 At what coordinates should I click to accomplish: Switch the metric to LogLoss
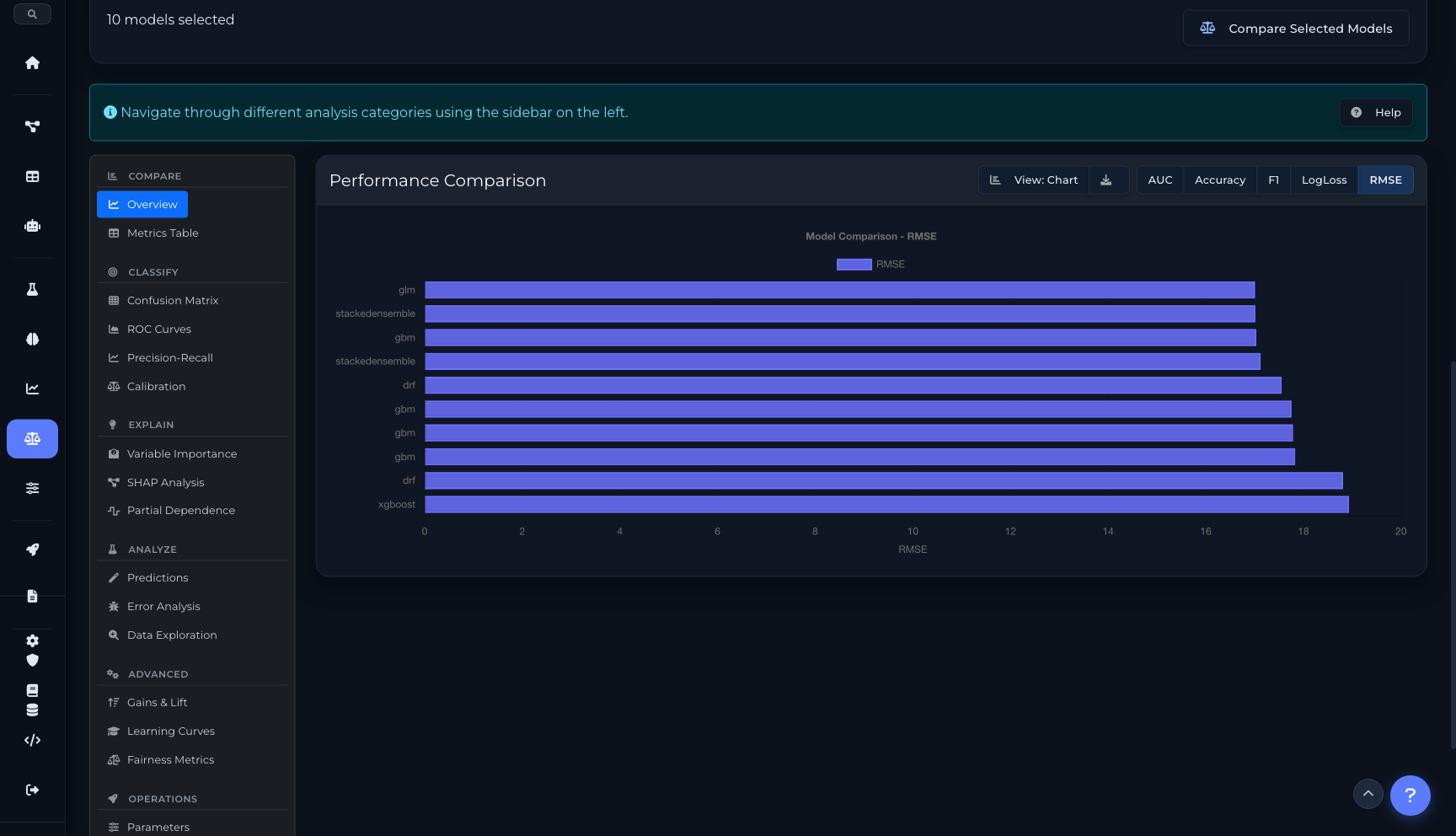point(1323,180)
